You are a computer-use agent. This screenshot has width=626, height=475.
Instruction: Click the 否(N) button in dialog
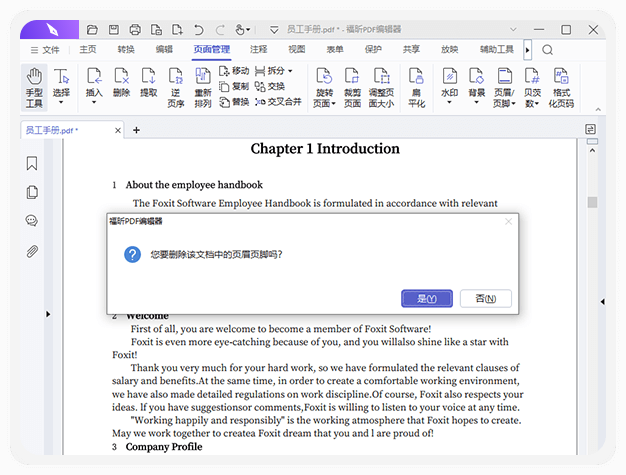[x=485, y=299]
